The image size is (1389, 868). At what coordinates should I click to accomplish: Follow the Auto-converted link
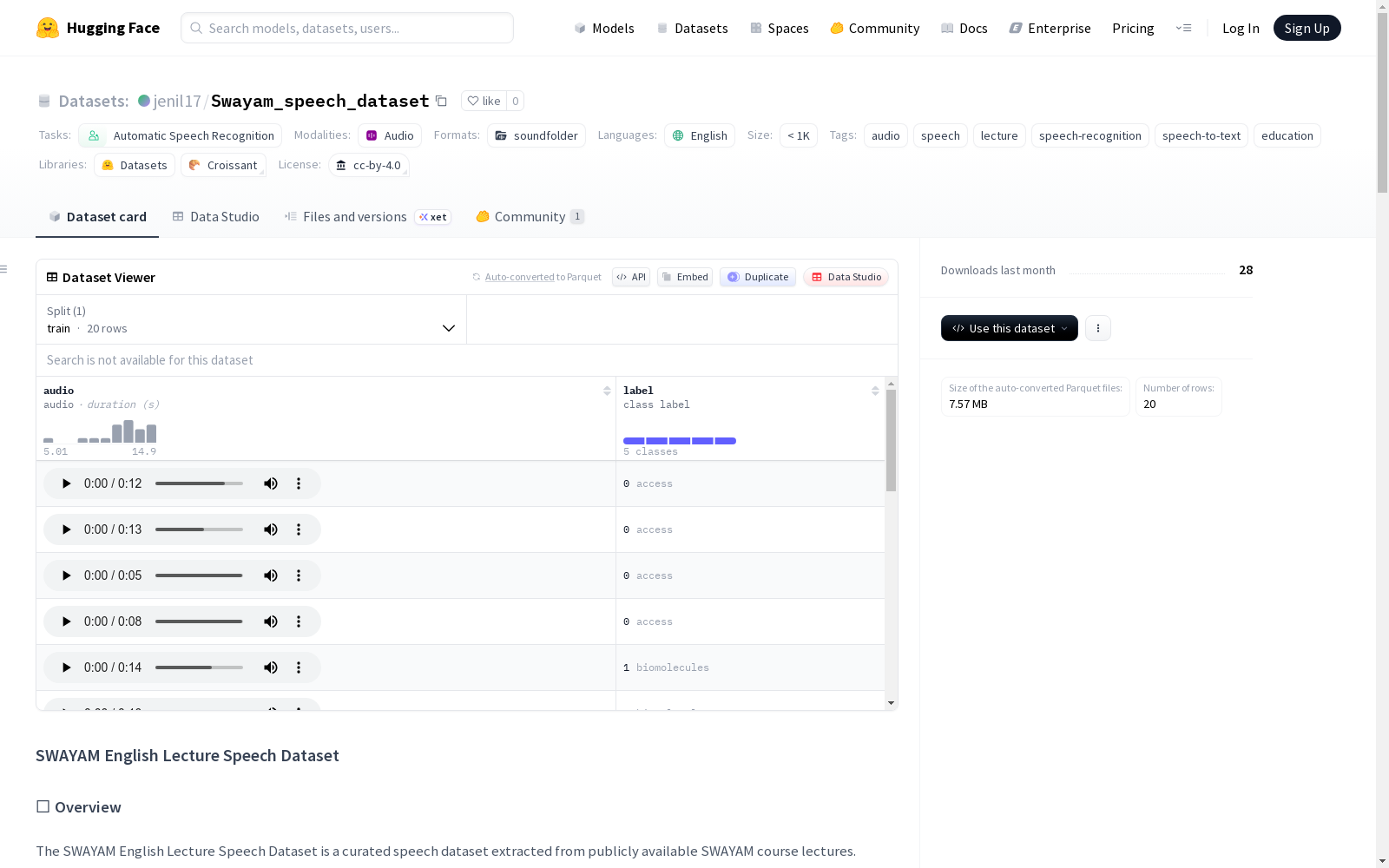pyautogui.click(x=519, y=277)
